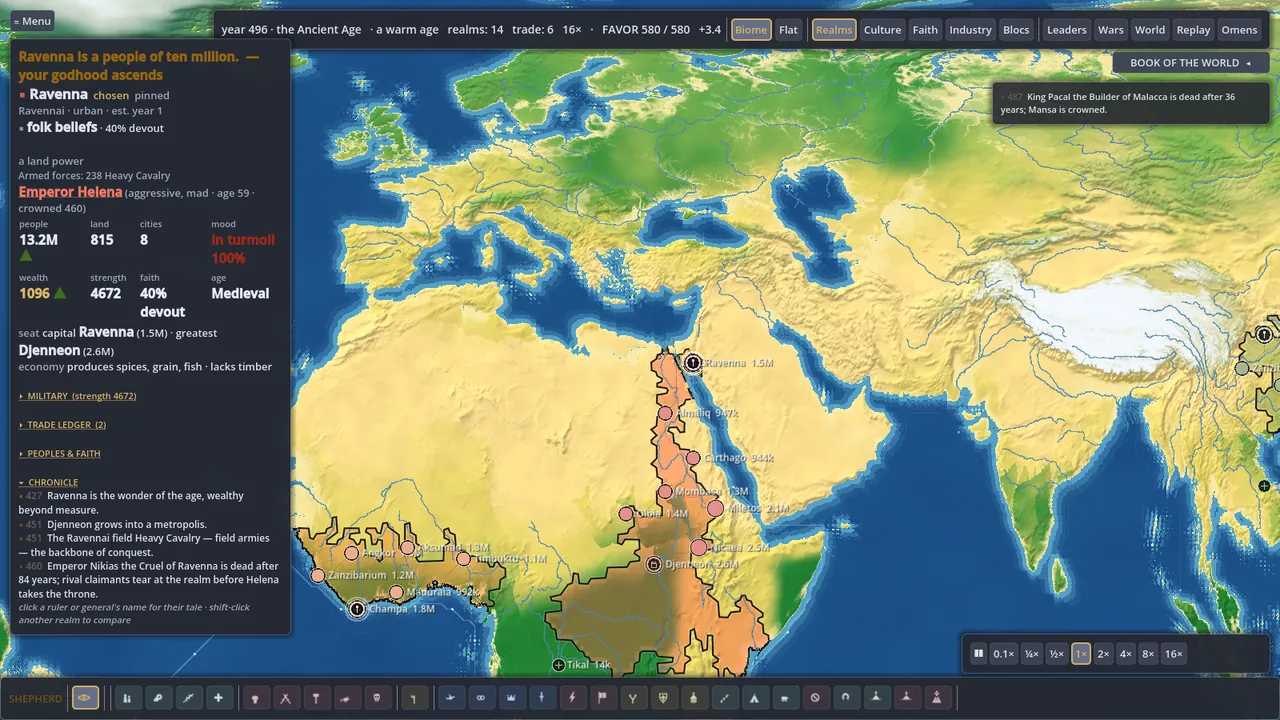Expand the PEOPLES & FAITH section
Image resolution: width=1280 pixels, height=720 pixels.
[60, 454]
